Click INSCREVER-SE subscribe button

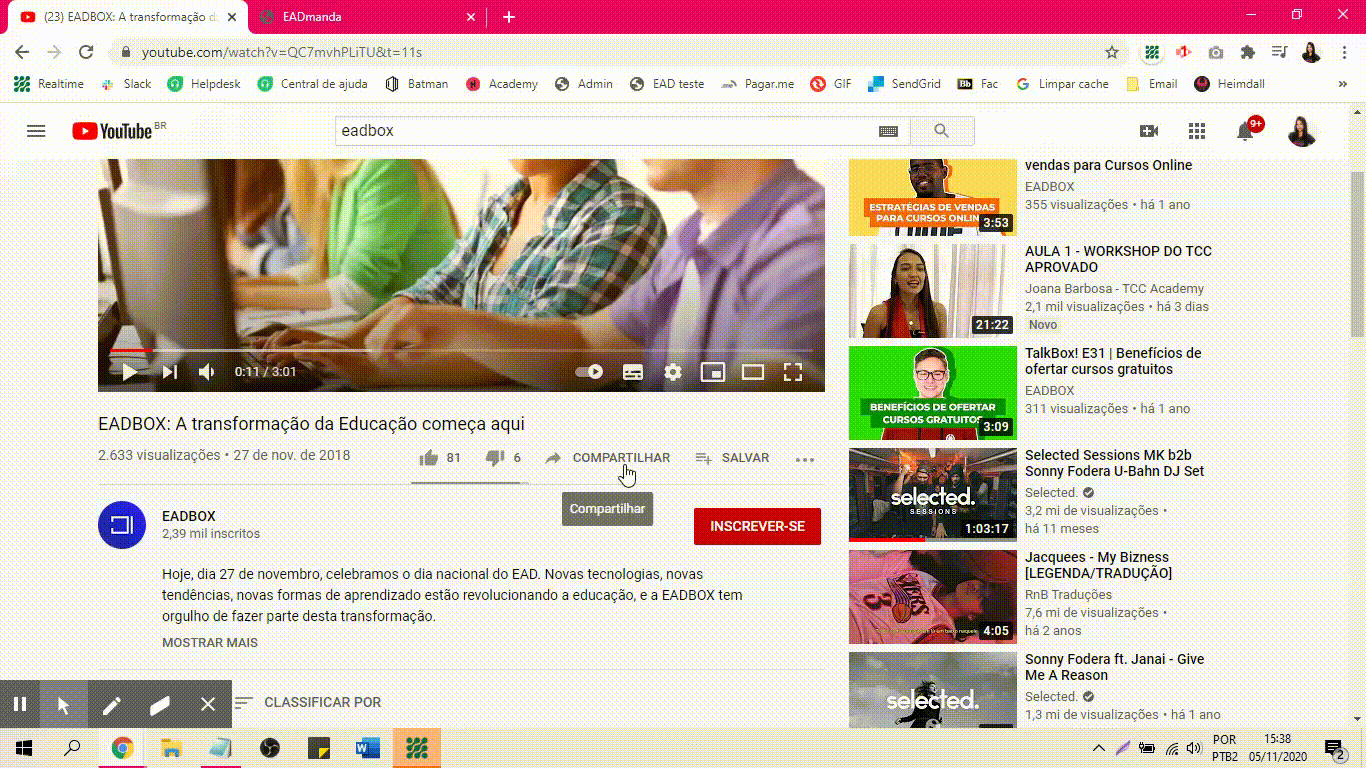[757, 526]
